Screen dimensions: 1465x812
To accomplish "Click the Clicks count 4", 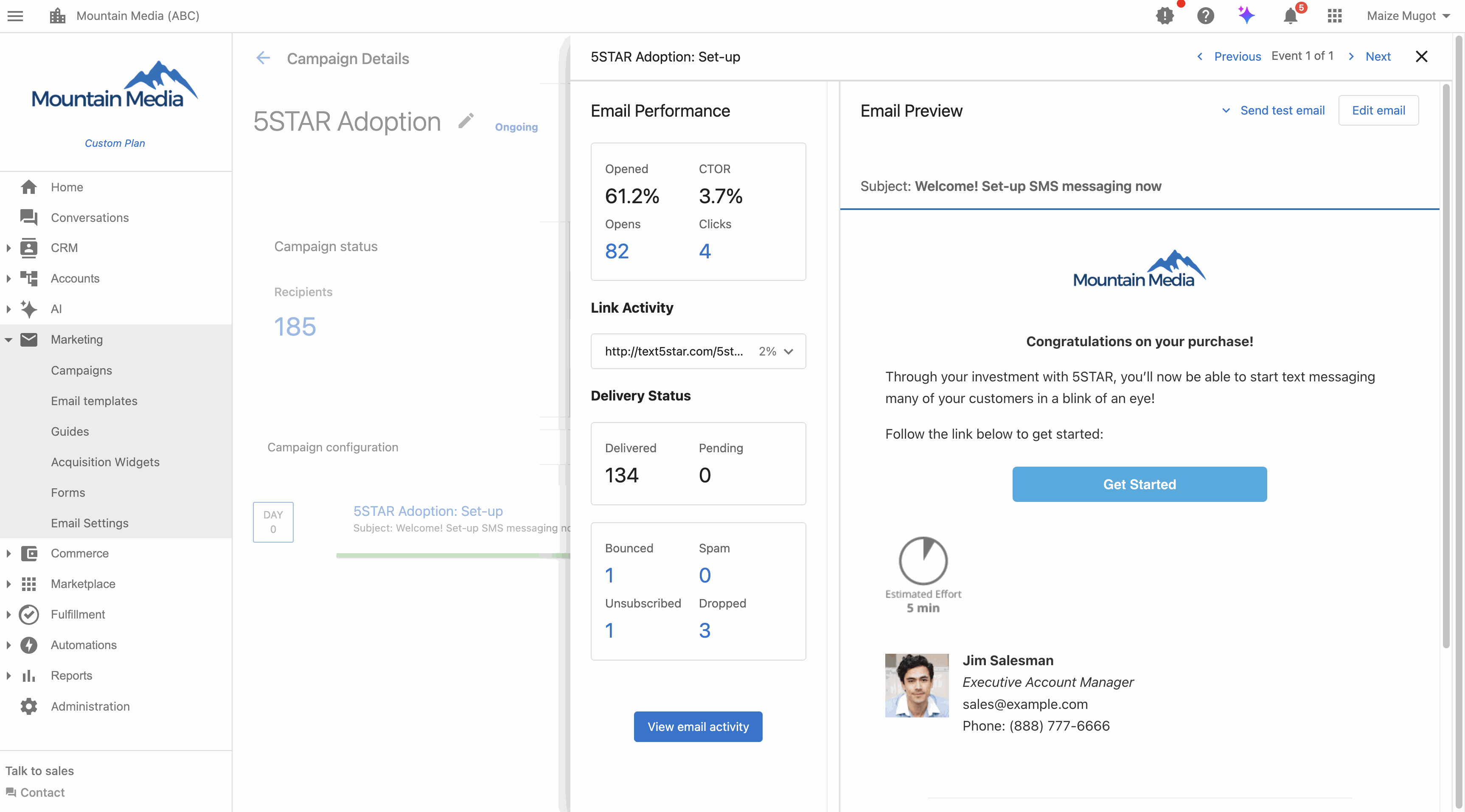I will (x=704, y=251).
